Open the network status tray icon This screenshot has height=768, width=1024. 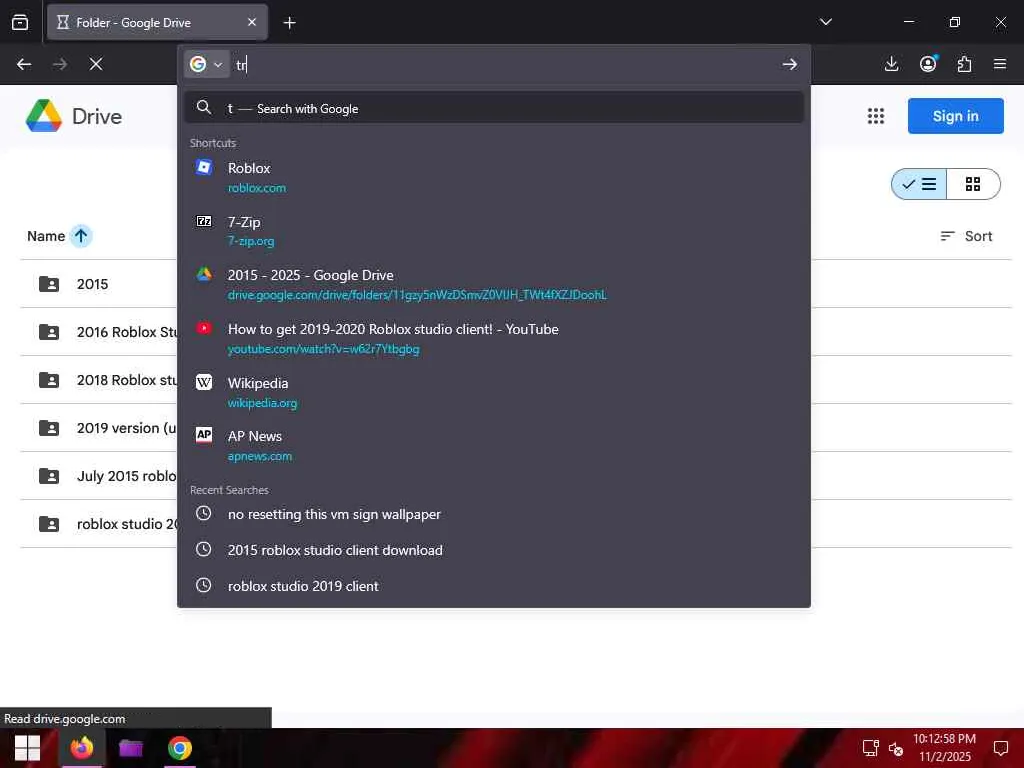(x=871, y=748)
